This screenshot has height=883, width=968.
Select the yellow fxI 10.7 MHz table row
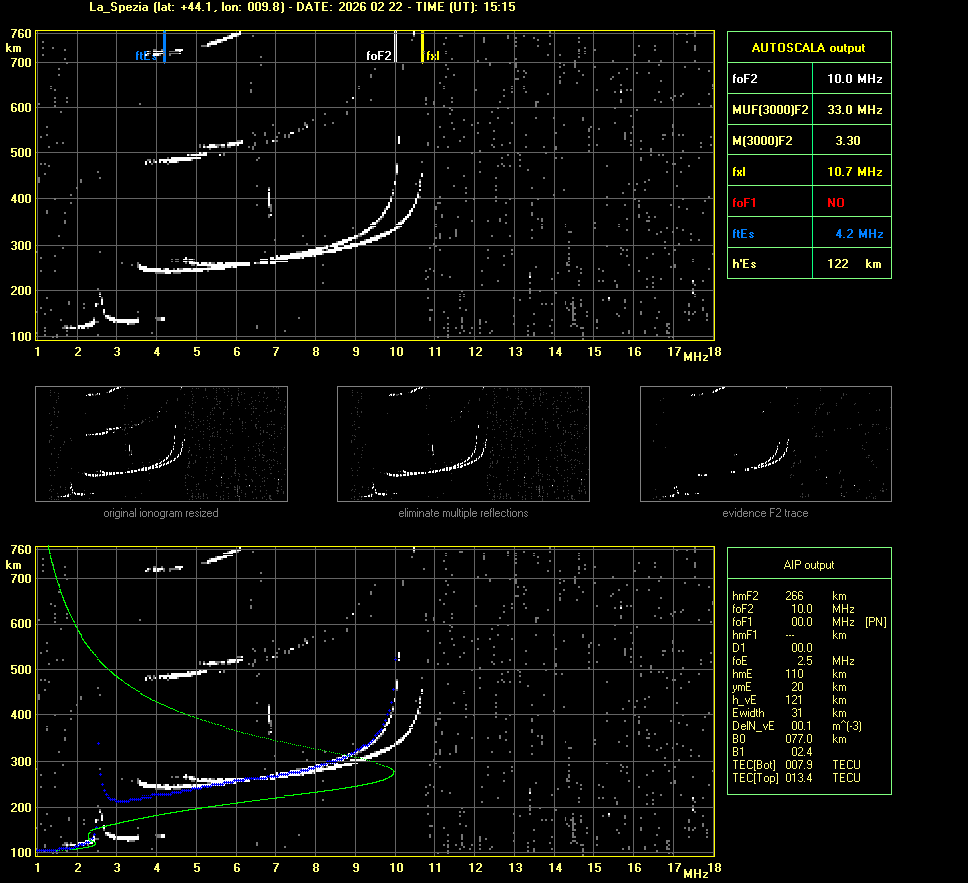click(x=808, y=172)
